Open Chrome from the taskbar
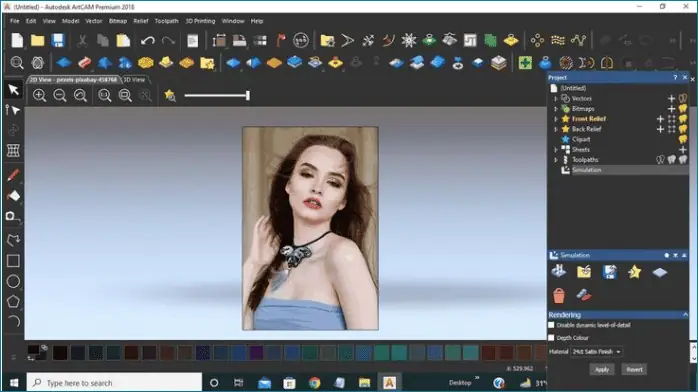The width and height of the screenshot is (698, 392). (x=314, y=383)
